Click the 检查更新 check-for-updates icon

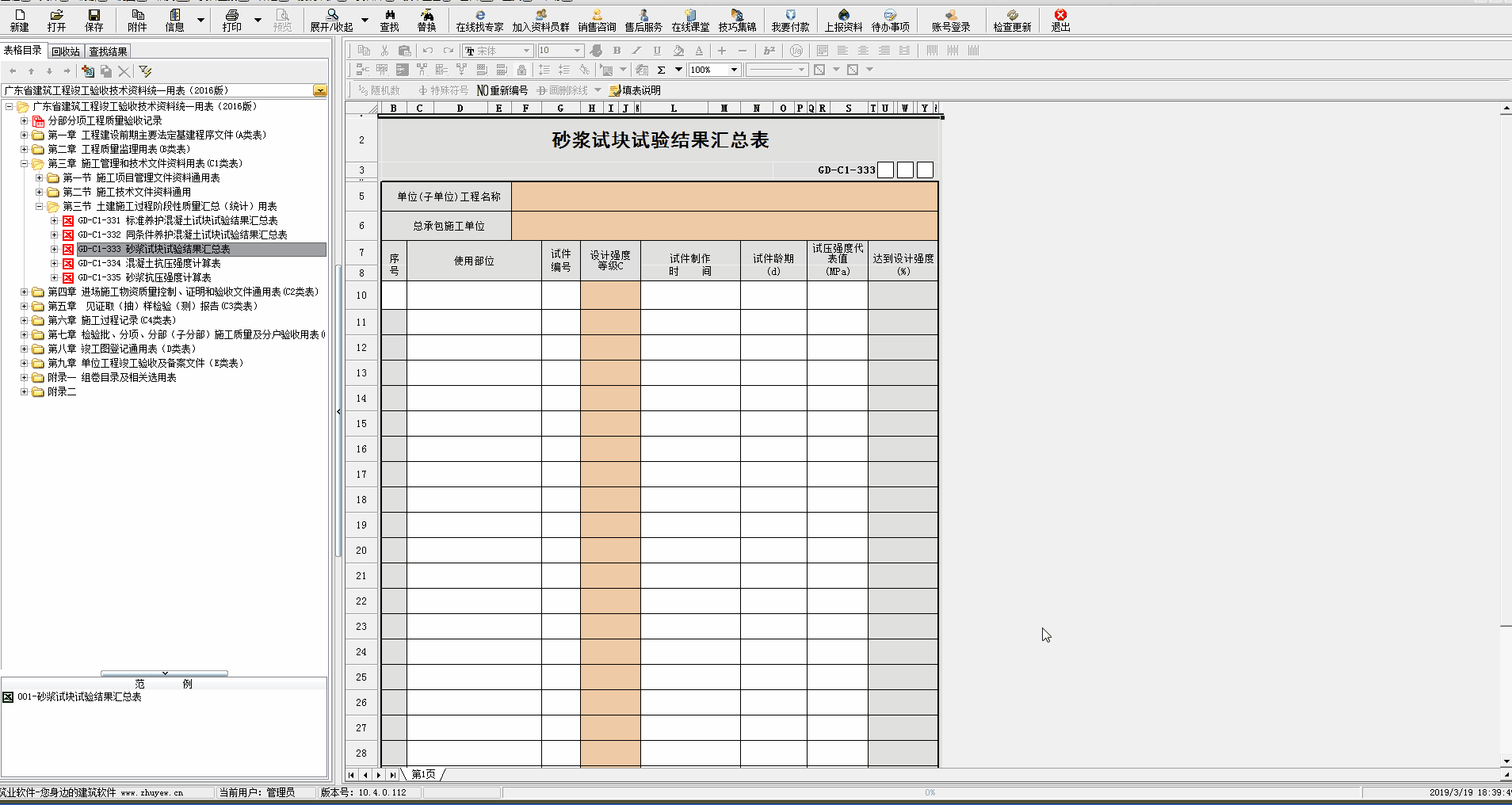coord(1012,20)
